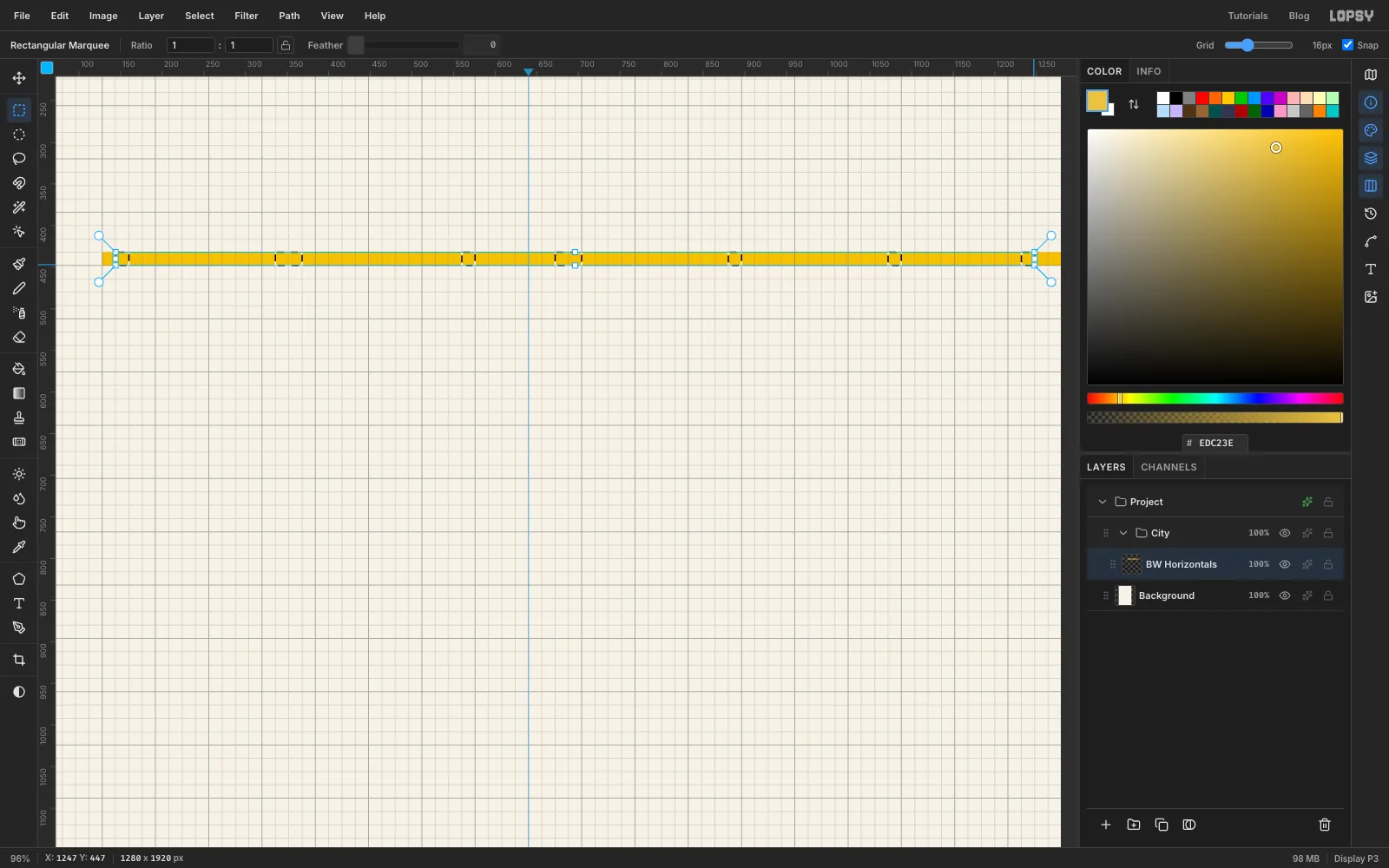Pick the red color swatch
Image resolution: width=1389 pixels, height=868 pixels.
1202,98
